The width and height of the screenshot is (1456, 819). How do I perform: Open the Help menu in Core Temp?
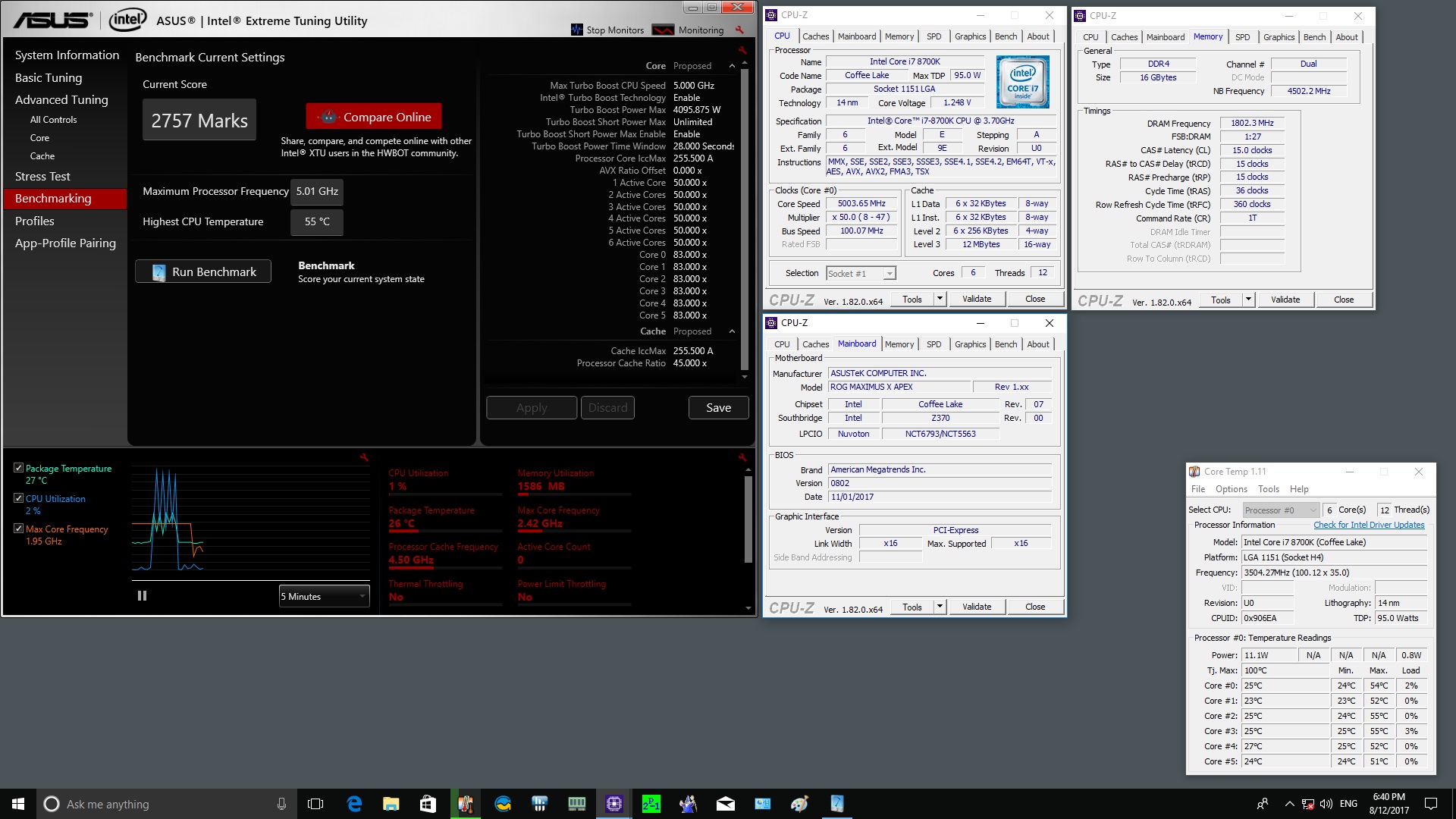1299,489
